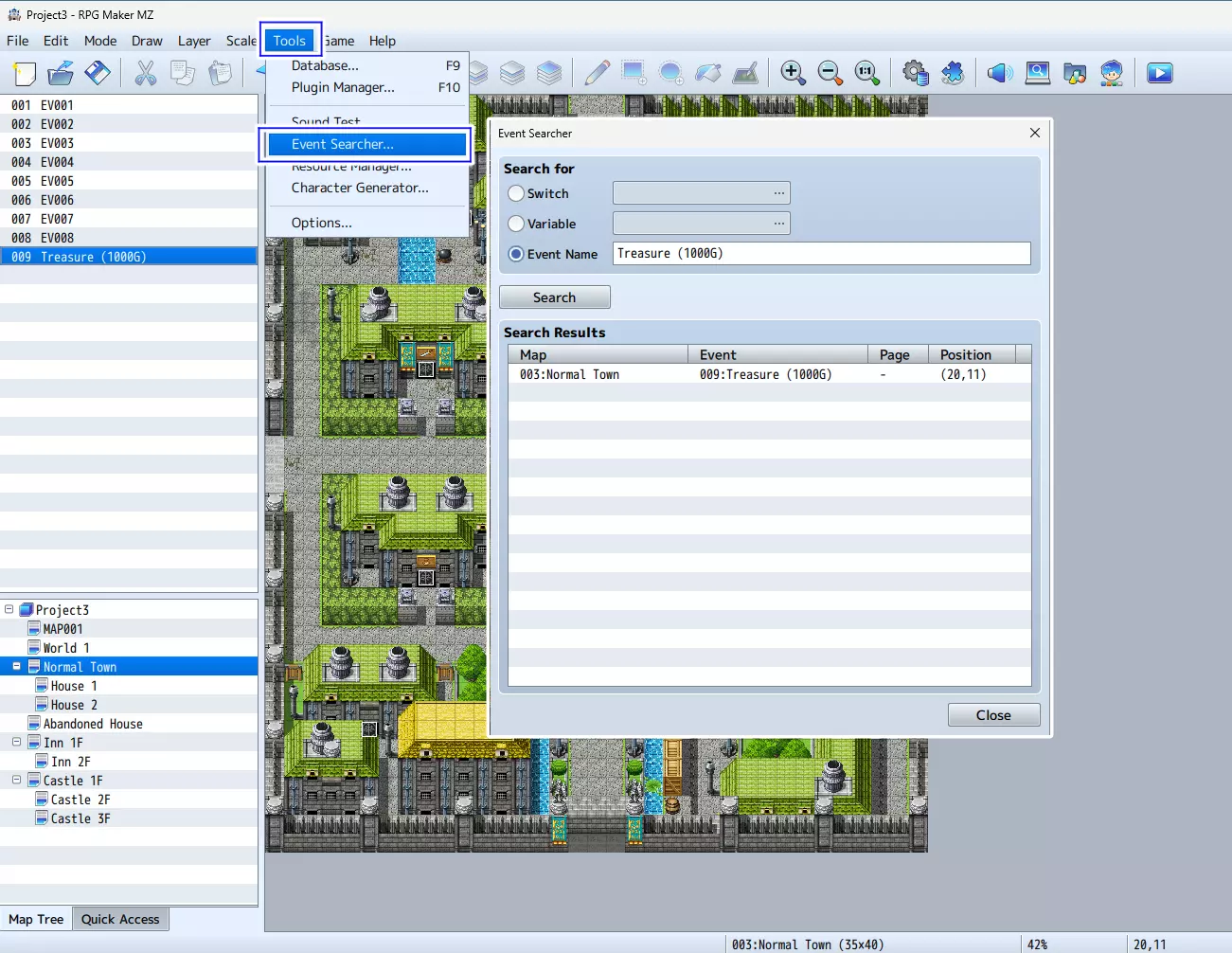Viewport: 1232px width, 953px height.
Task: Open the Database gear icon
Action: (916, 73)
